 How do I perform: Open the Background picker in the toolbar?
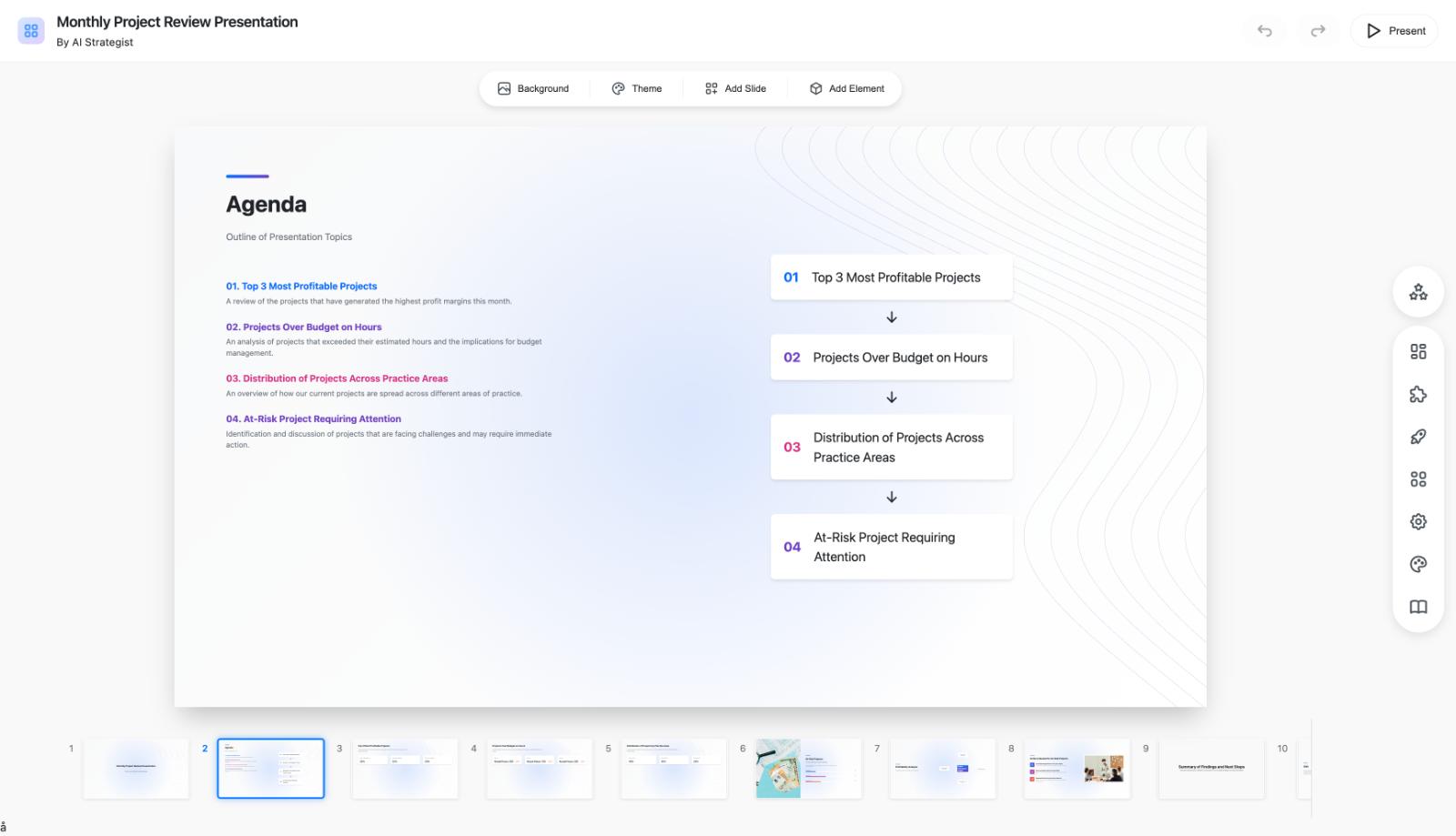click(533, 88)
